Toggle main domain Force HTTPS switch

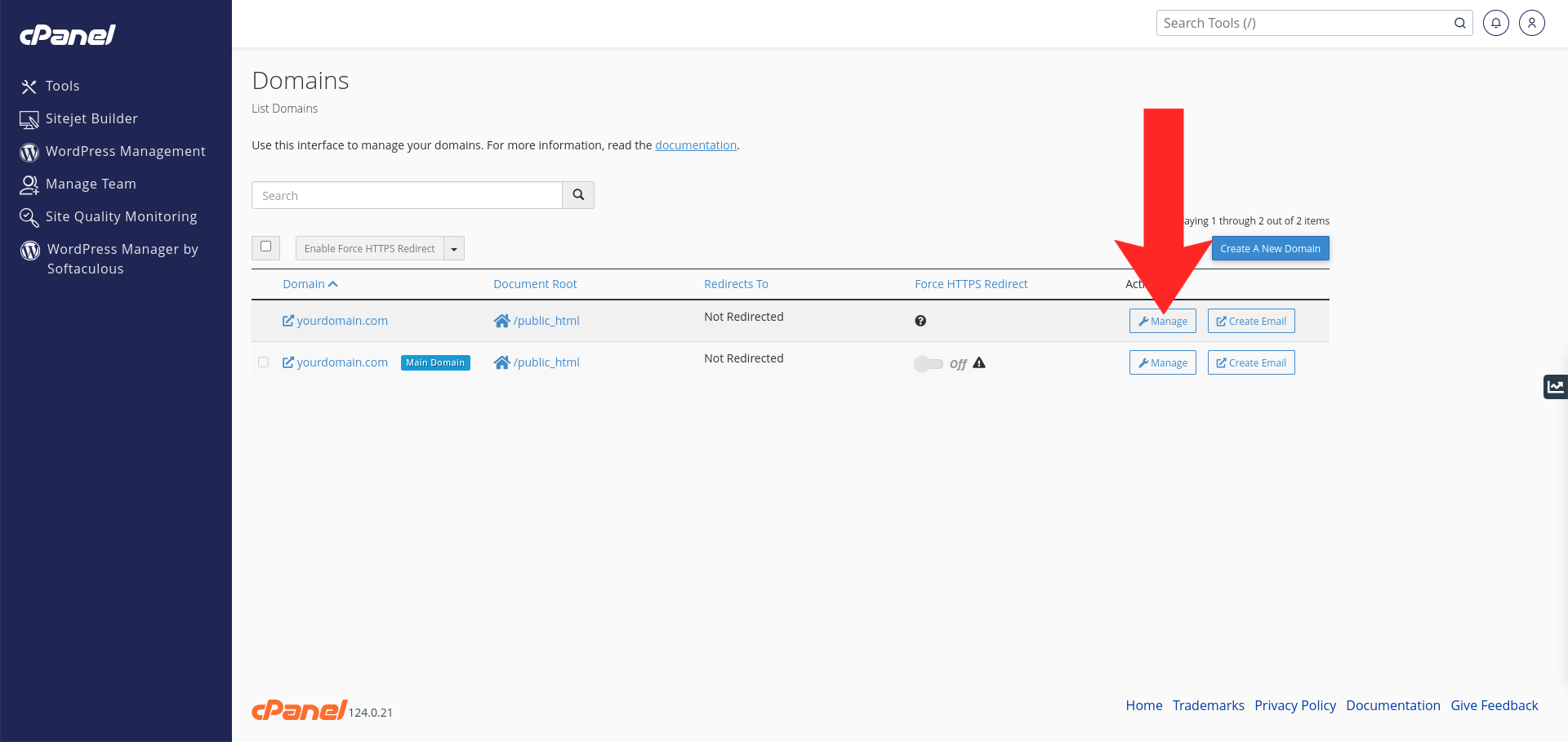929,363
